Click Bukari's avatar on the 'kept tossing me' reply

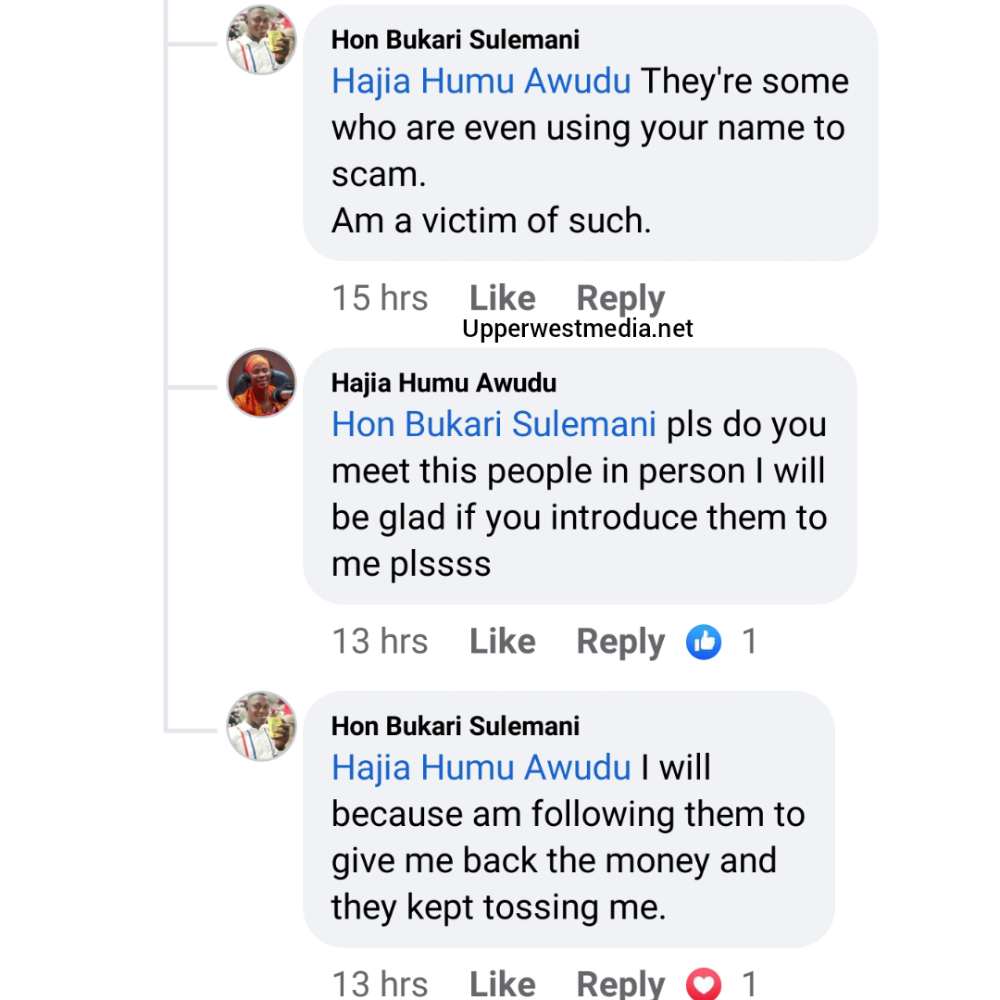pos(261,726)
